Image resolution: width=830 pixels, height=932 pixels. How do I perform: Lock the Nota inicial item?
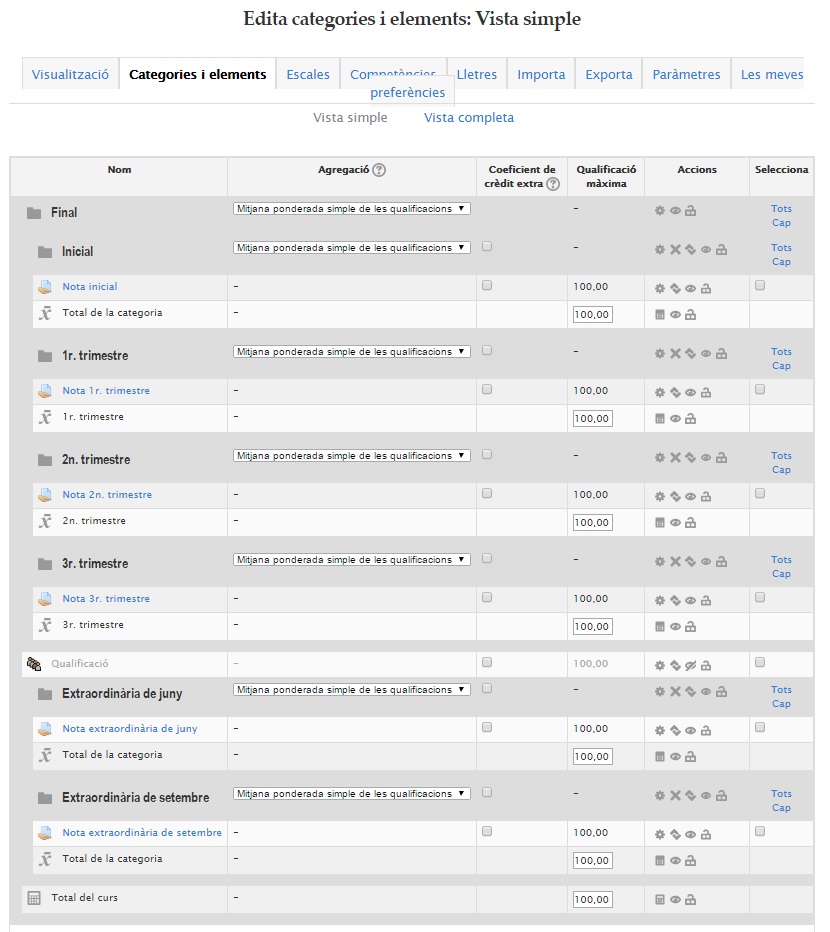706,289
